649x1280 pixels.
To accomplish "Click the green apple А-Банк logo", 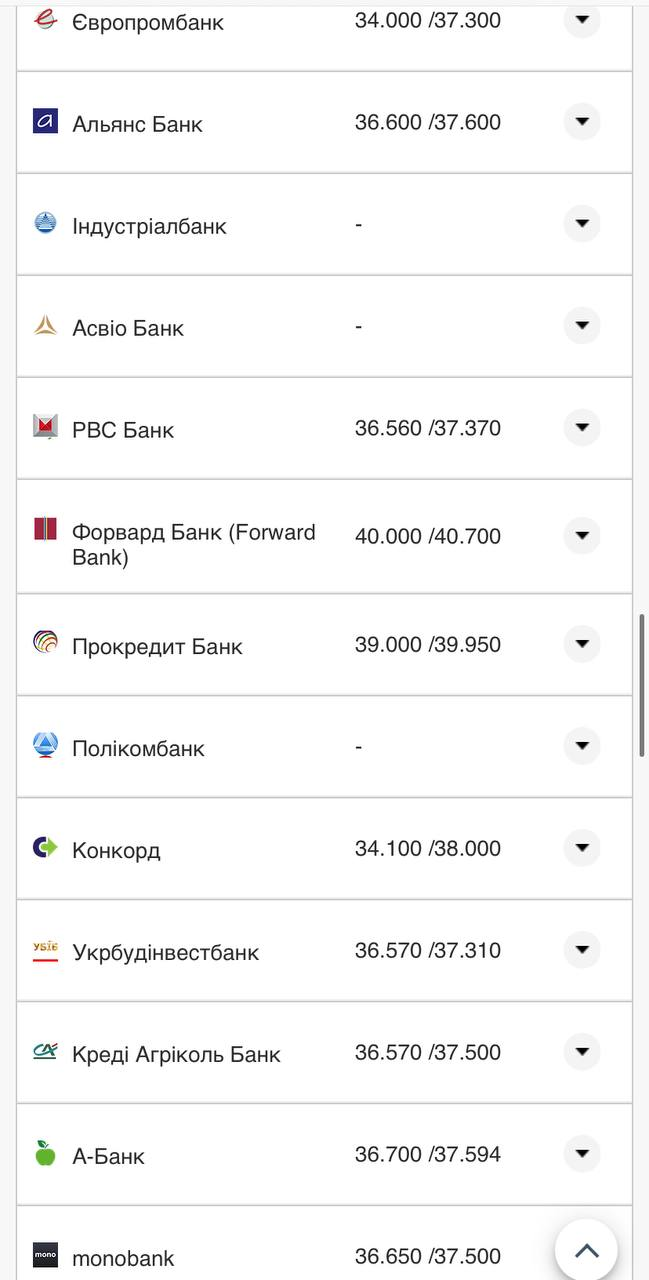I will [x=45, y=1154].
